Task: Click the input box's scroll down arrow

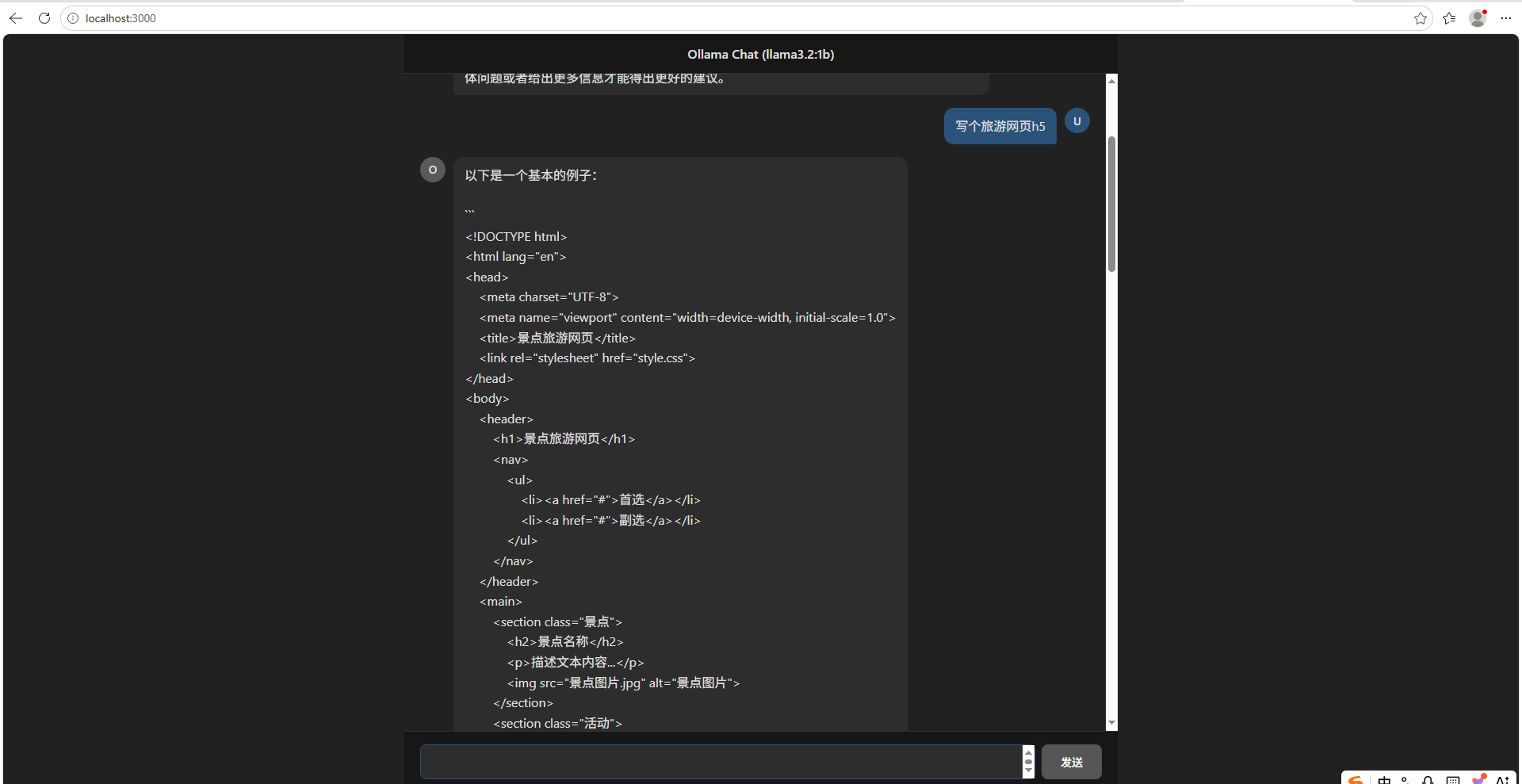Action: click(x=1028, y=771)
